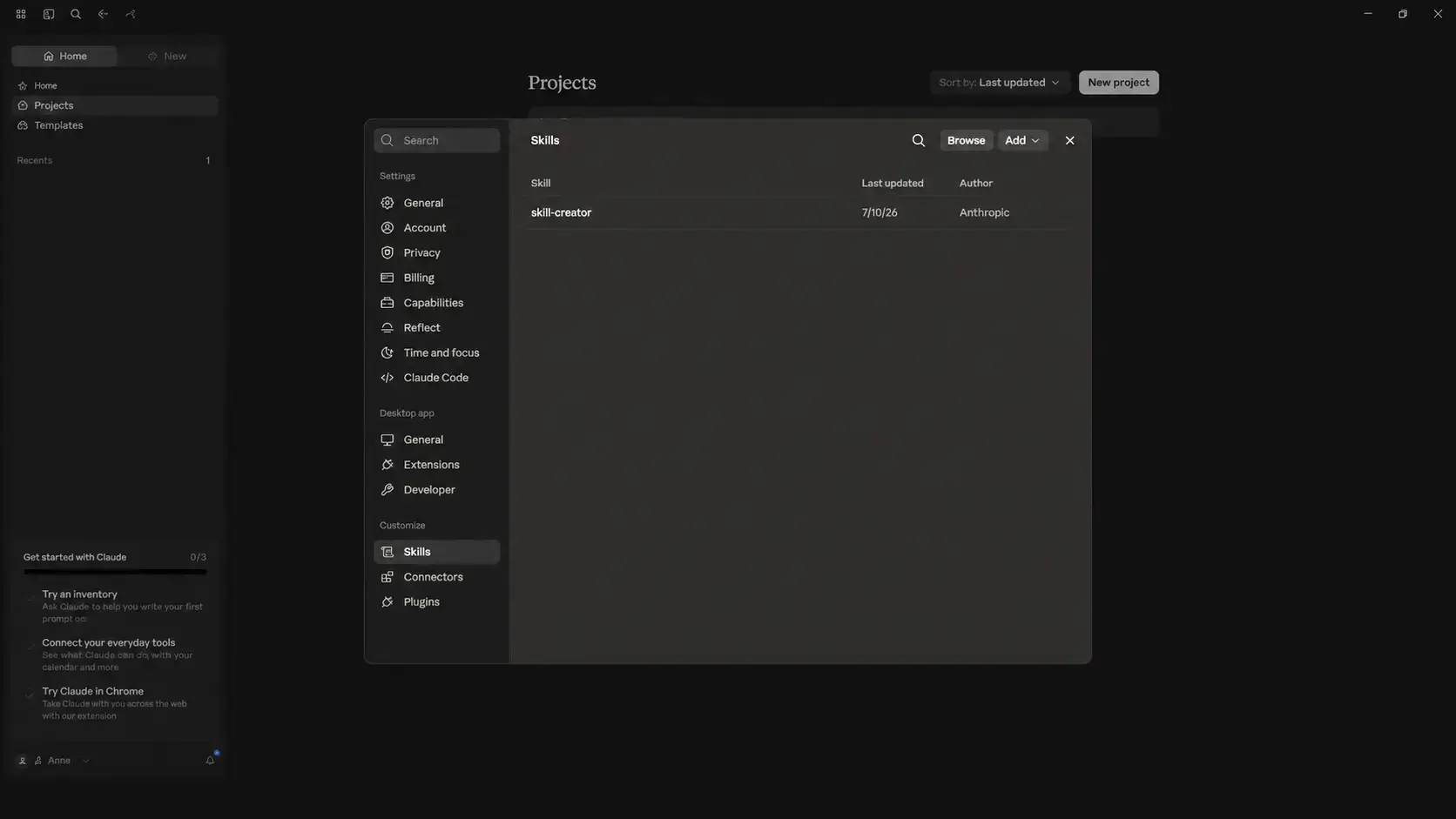Click the Claude Code brackets icon
The image size is (1456, 819).
(x=388, y=378)
